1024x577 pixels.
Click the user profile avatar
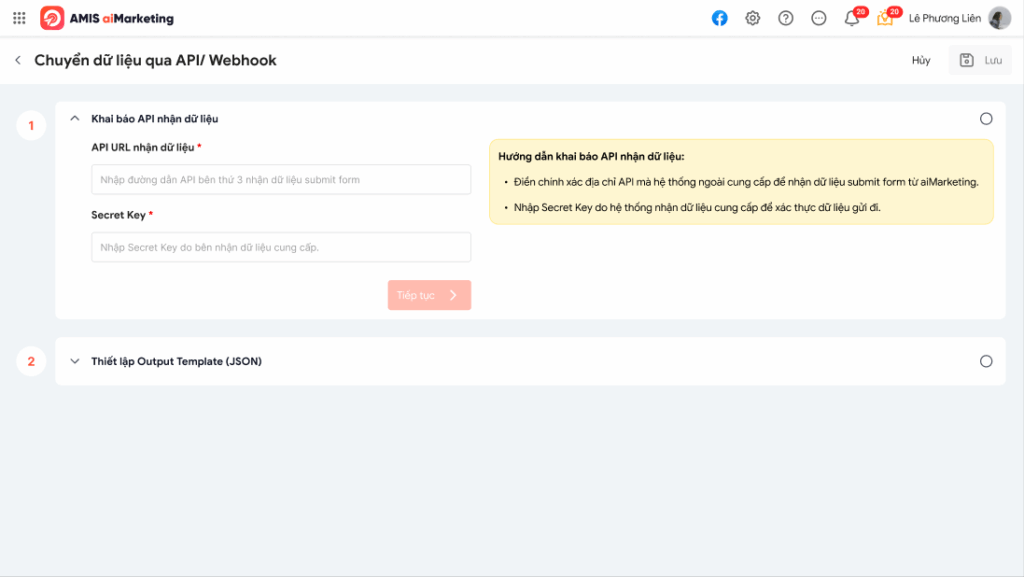click(x=999, y=18)
